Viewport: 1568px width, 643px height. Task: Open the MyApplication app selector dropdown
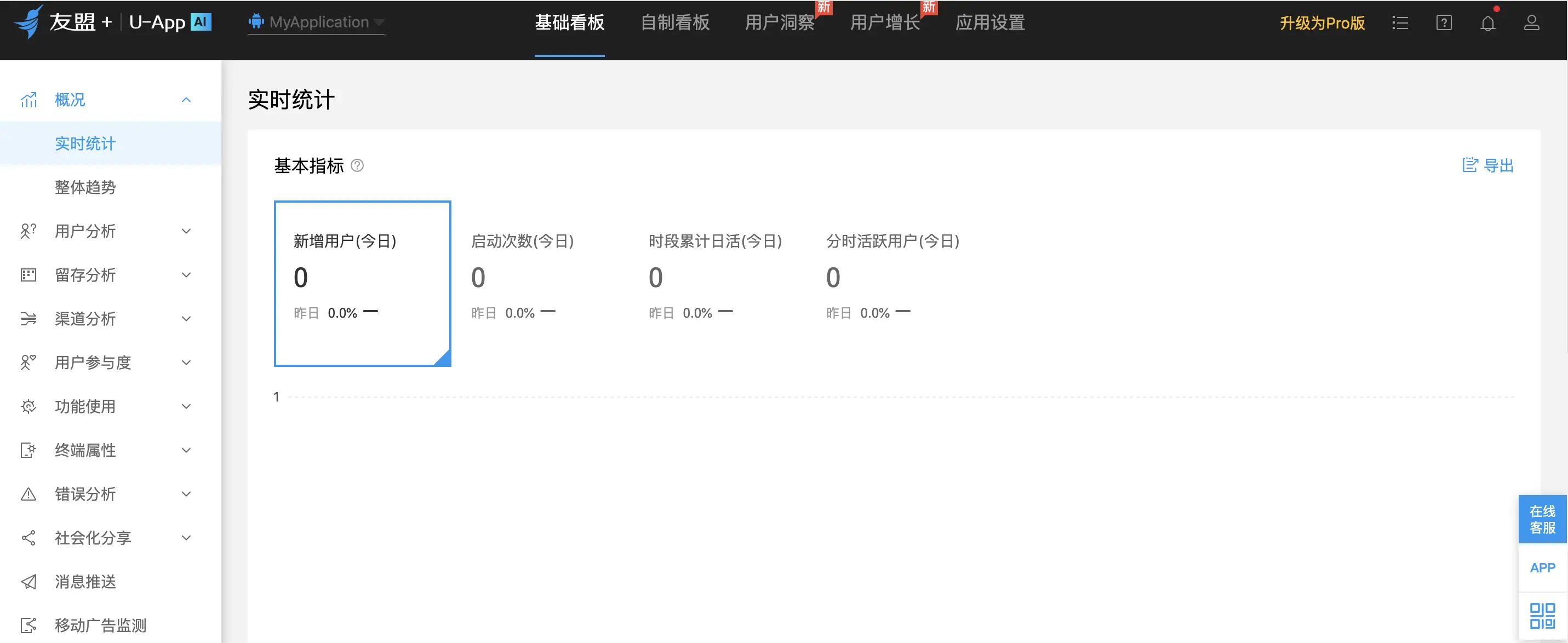pyautogui.click(x=317, y=22)
